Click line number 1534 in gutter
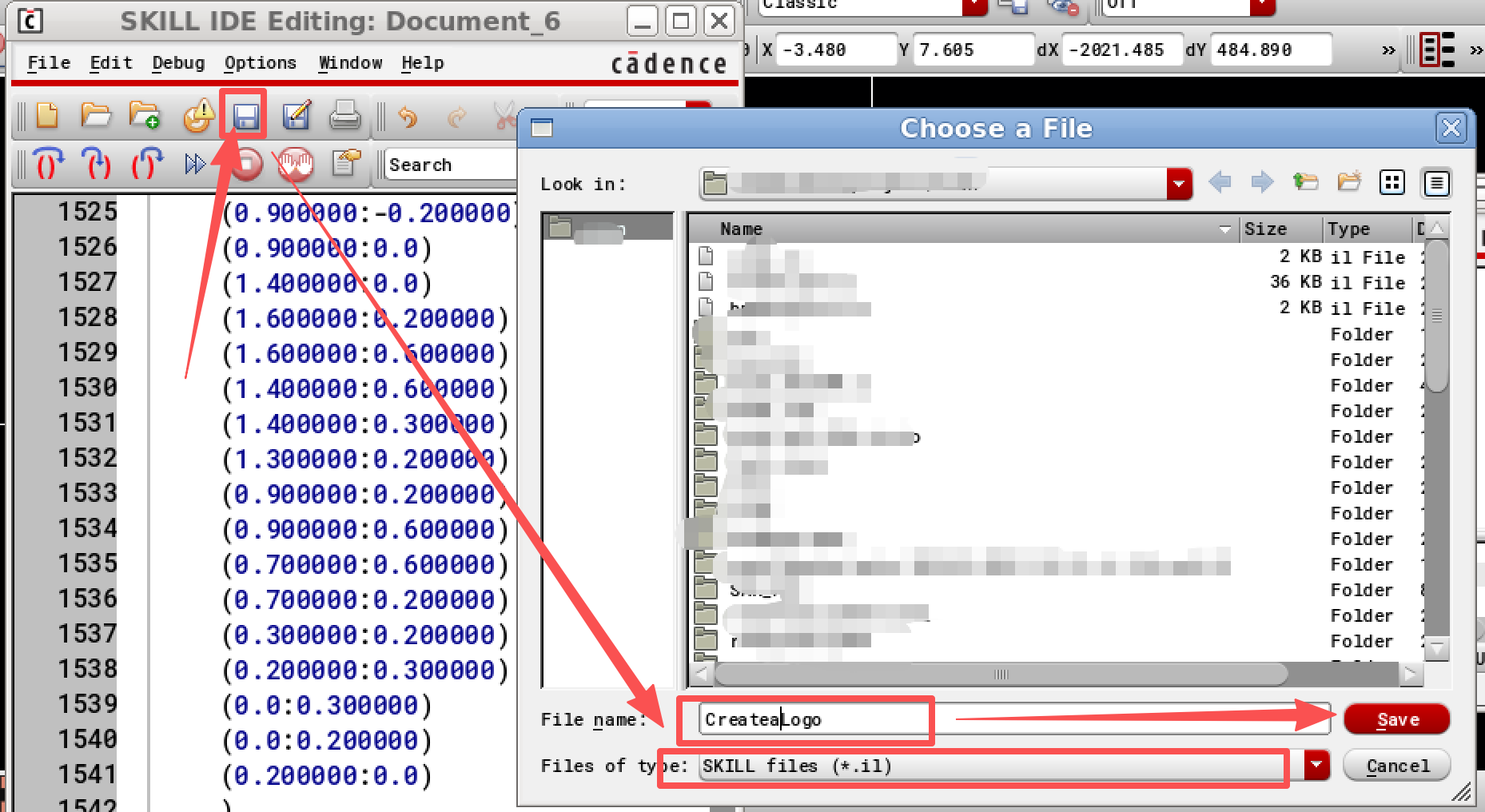The height and width of the screenshot is (812, 1485). (x=87, y=527)
